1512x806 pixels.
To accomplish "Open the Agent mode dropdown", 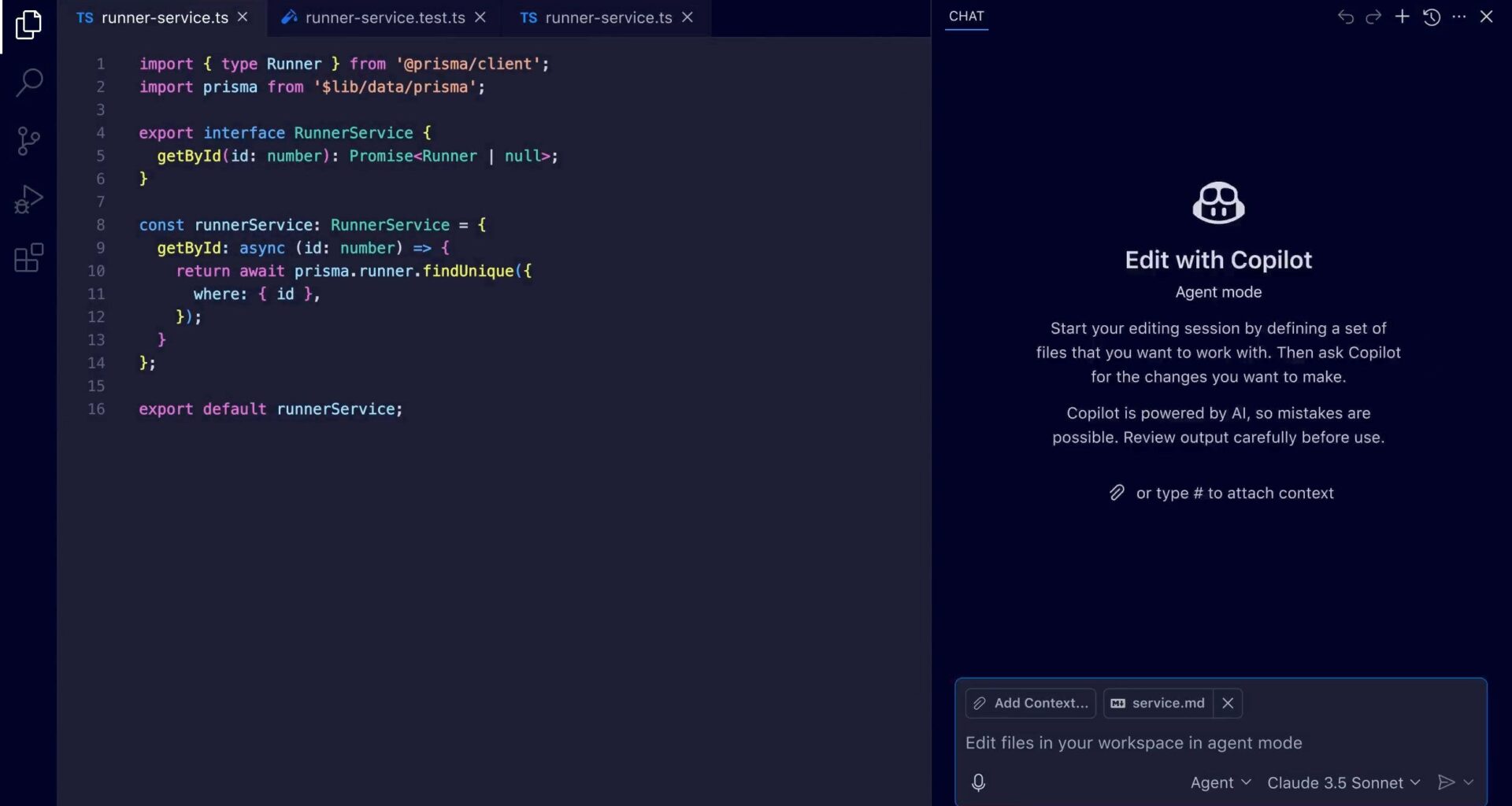I will tap(1219, 782).
